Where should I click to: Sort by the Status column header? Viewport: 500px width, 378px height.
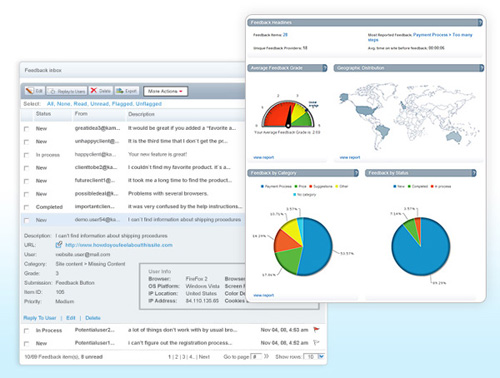tap(43, 114)
